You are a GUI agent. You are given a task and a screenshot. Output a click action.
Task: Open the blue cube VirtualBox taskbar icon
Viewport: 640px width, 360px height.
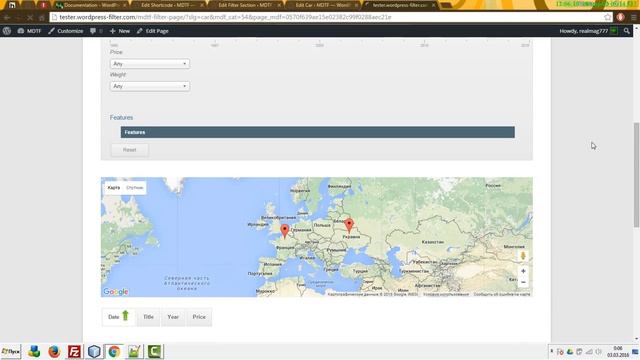click(94, 351)
